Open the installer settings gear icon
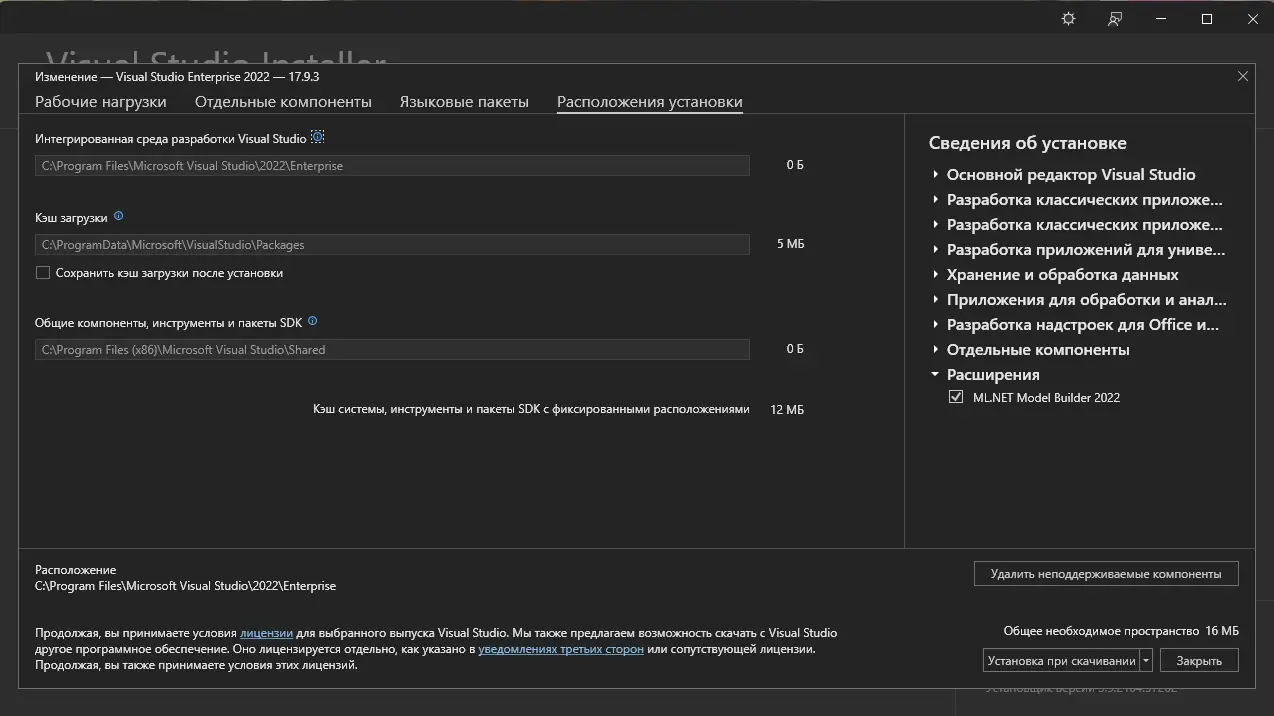Screen dimensions: 1274x716 1068,18
